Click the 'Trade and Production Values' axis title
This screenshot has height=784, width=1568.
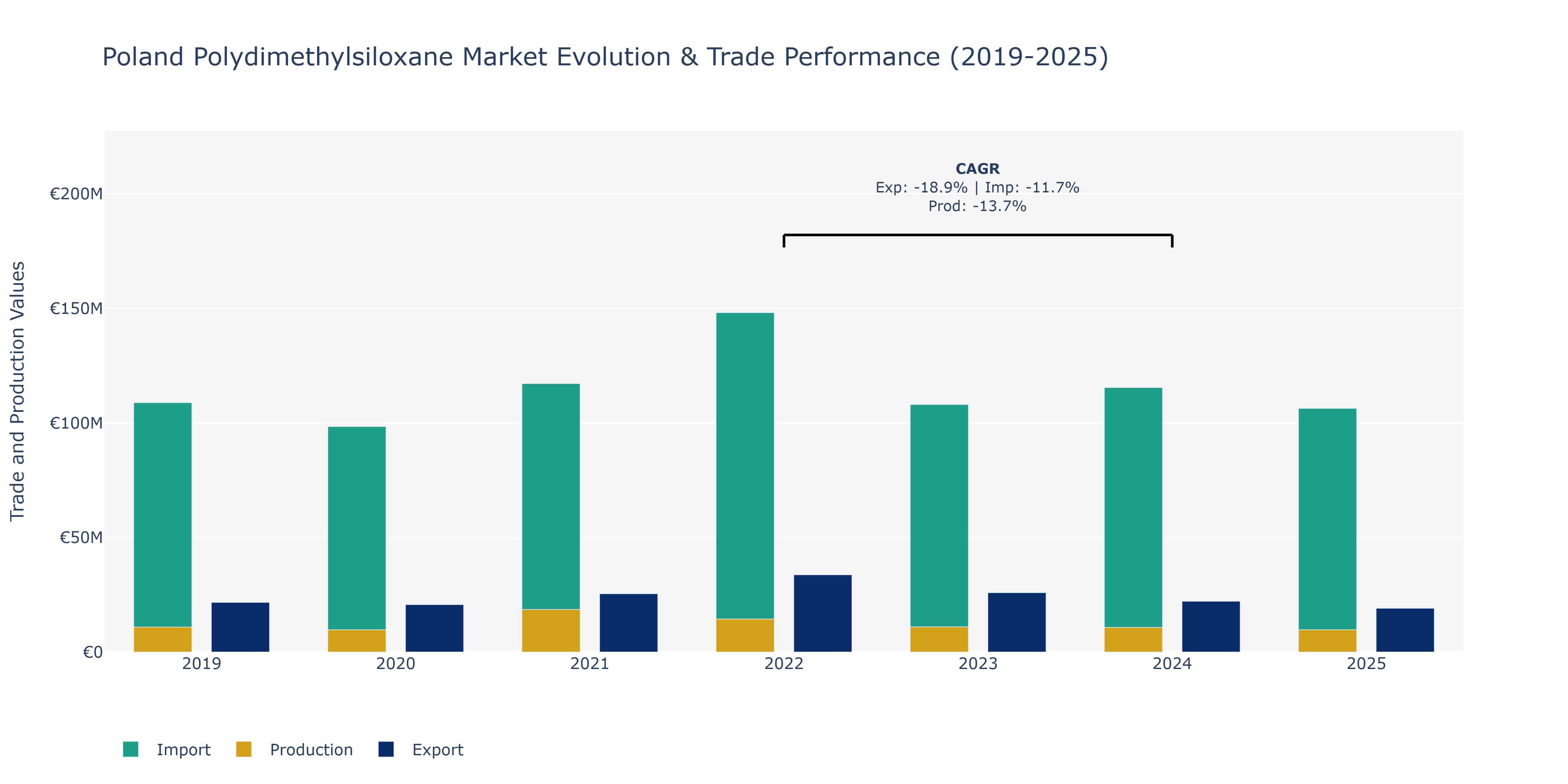(18, 391)
